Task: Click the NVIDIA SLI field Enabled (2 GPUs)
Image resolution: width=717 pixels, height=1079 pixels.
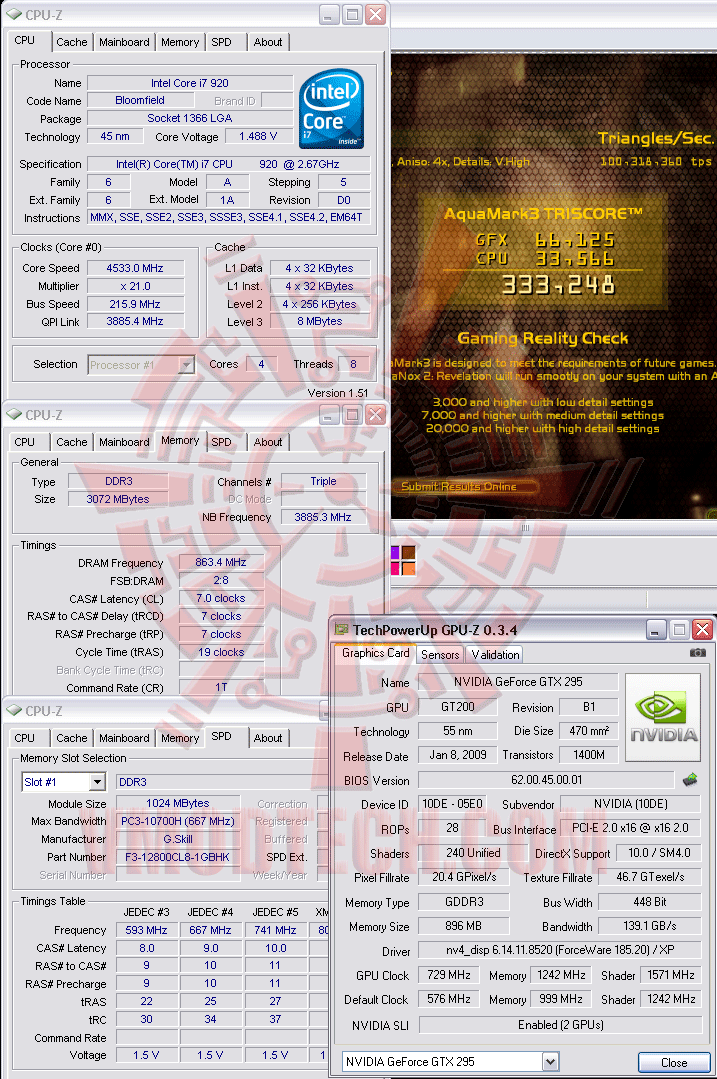Action: click(561, 1025)
